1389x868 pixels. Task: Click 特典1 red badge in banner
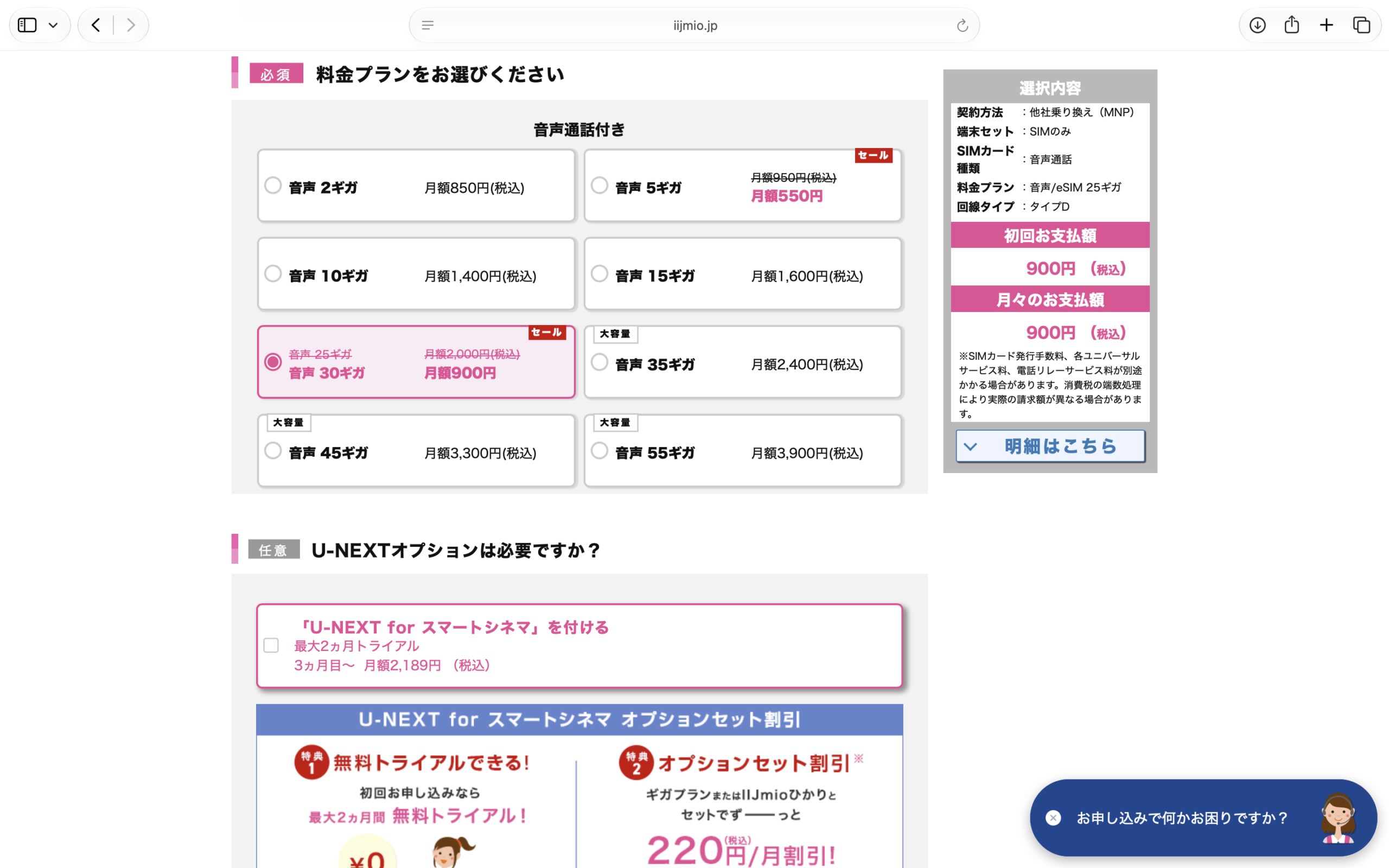(311, 762)
